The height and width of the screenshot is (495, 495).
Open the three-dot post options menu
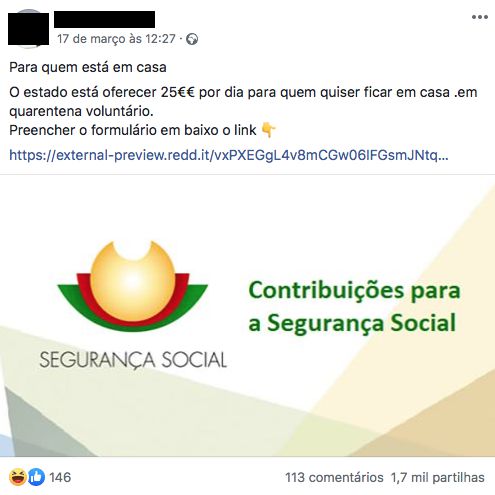pyautogui.click(x=480, y=17)
